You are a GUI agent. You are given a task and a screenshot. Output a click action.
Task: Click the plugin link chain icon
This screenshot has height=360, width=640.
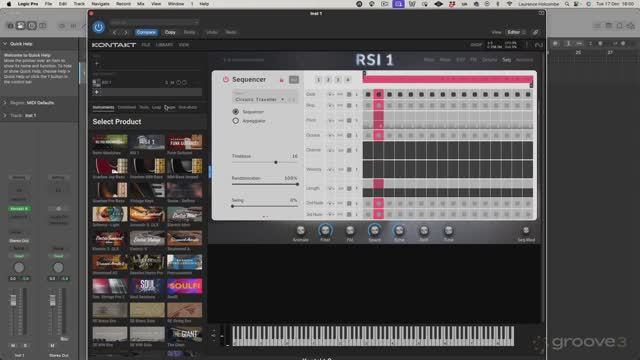point(536,32)
